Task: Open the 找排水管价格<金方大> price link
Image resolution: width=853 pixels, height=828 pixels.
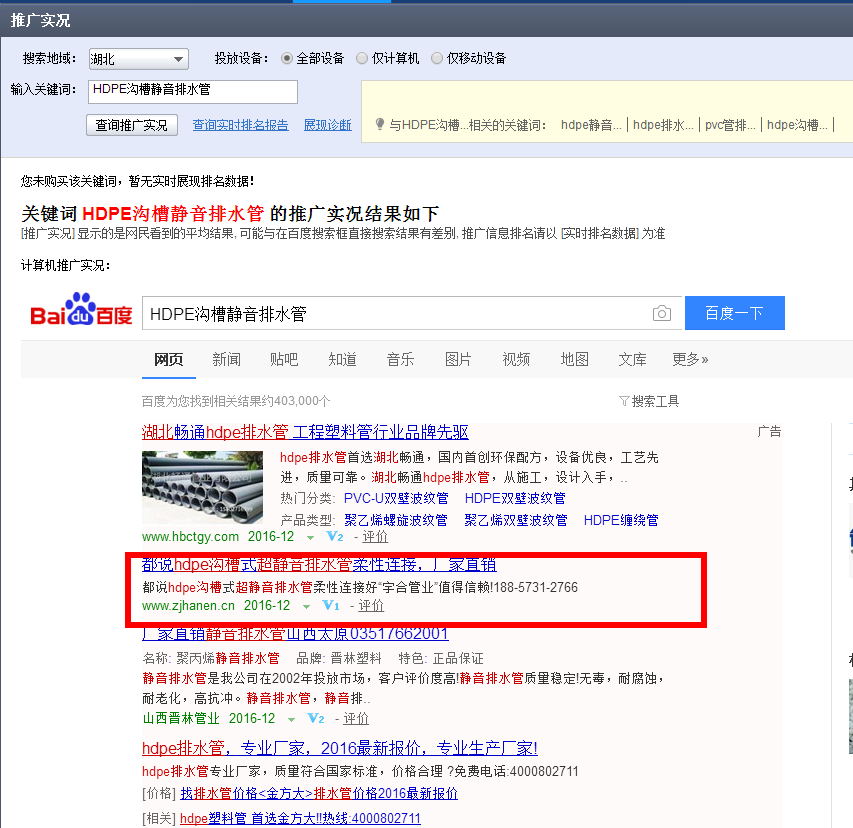Action: pos(319,794)
